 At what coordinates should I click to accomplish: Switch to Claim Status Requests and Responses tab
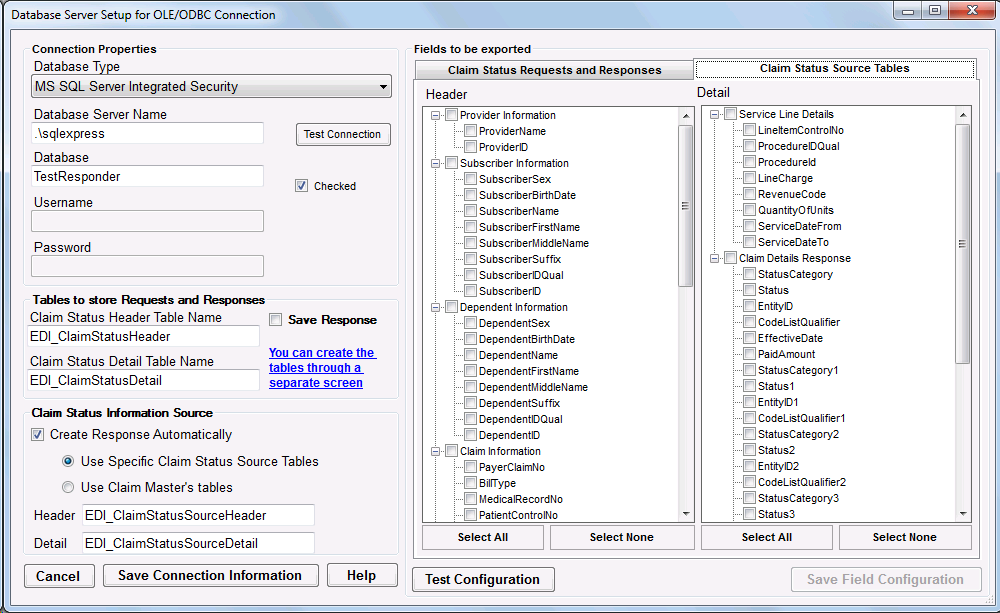click(554, 70)
